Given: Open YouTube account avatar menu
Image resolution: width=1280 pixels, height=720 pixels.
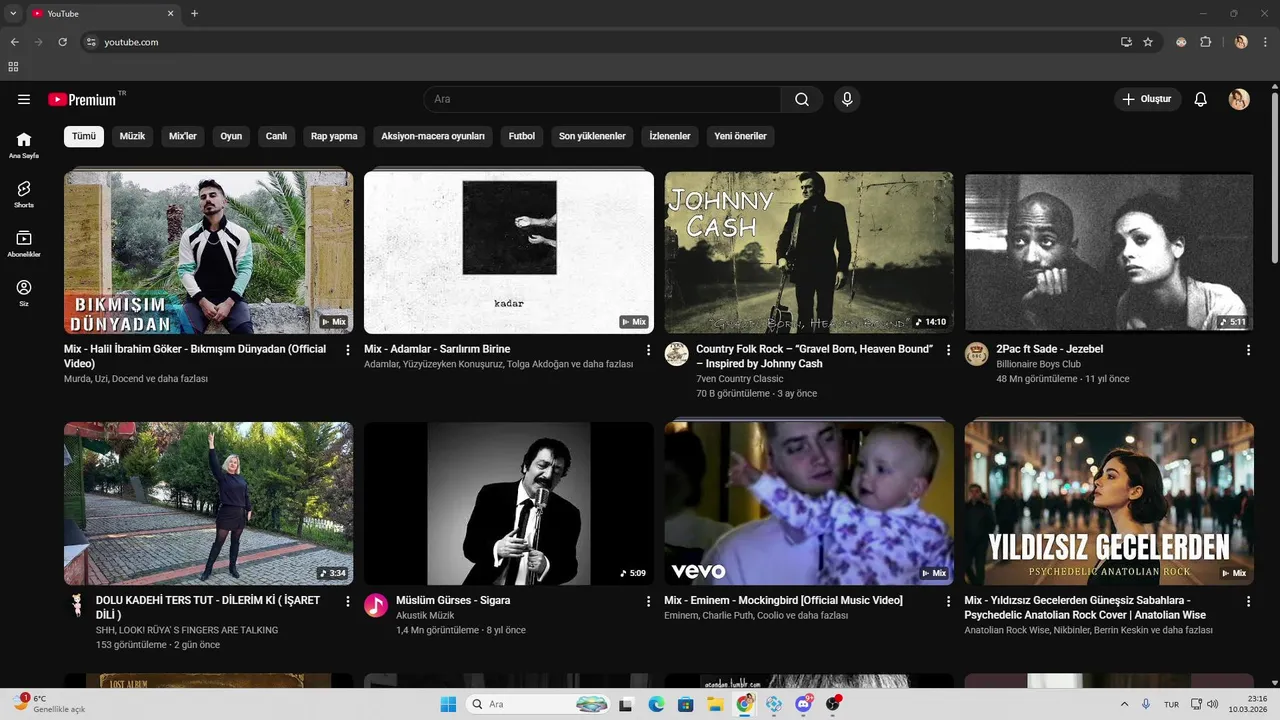Looking at the screenshot, I should point(1239,99).
